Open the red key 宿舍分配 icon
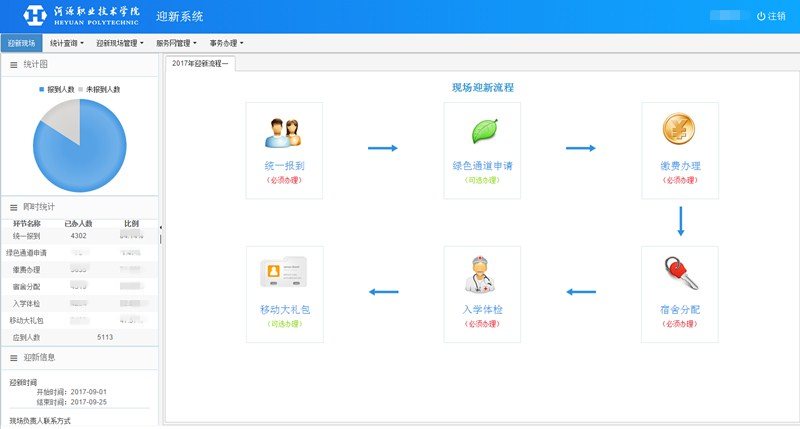 (680, 275)
